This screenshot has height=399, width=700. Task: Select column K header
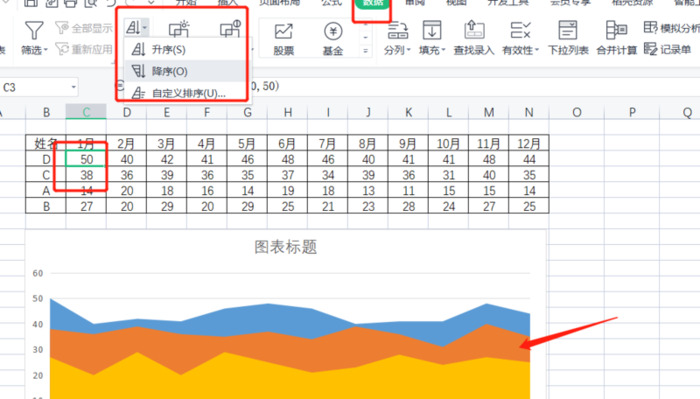coord(408,112)
